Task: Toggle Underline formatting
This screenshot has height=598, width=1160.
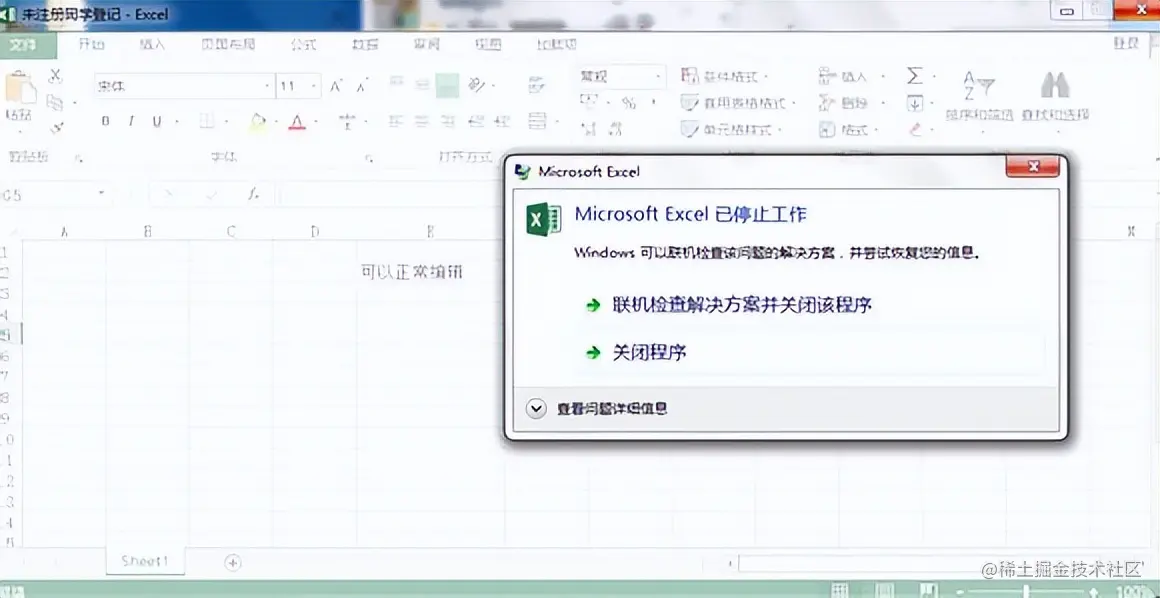Action: pyautogui.click(x=157, y=121)
